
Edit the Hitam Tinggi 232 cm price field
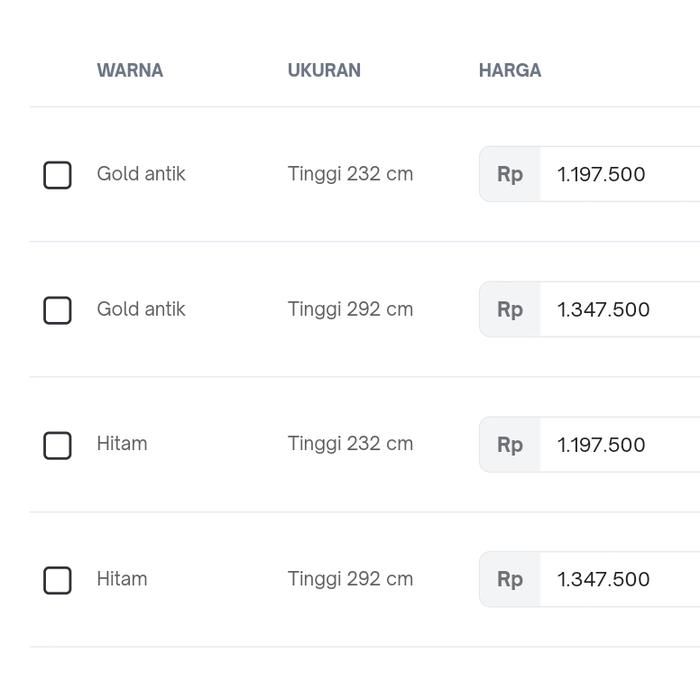(620, 445)
